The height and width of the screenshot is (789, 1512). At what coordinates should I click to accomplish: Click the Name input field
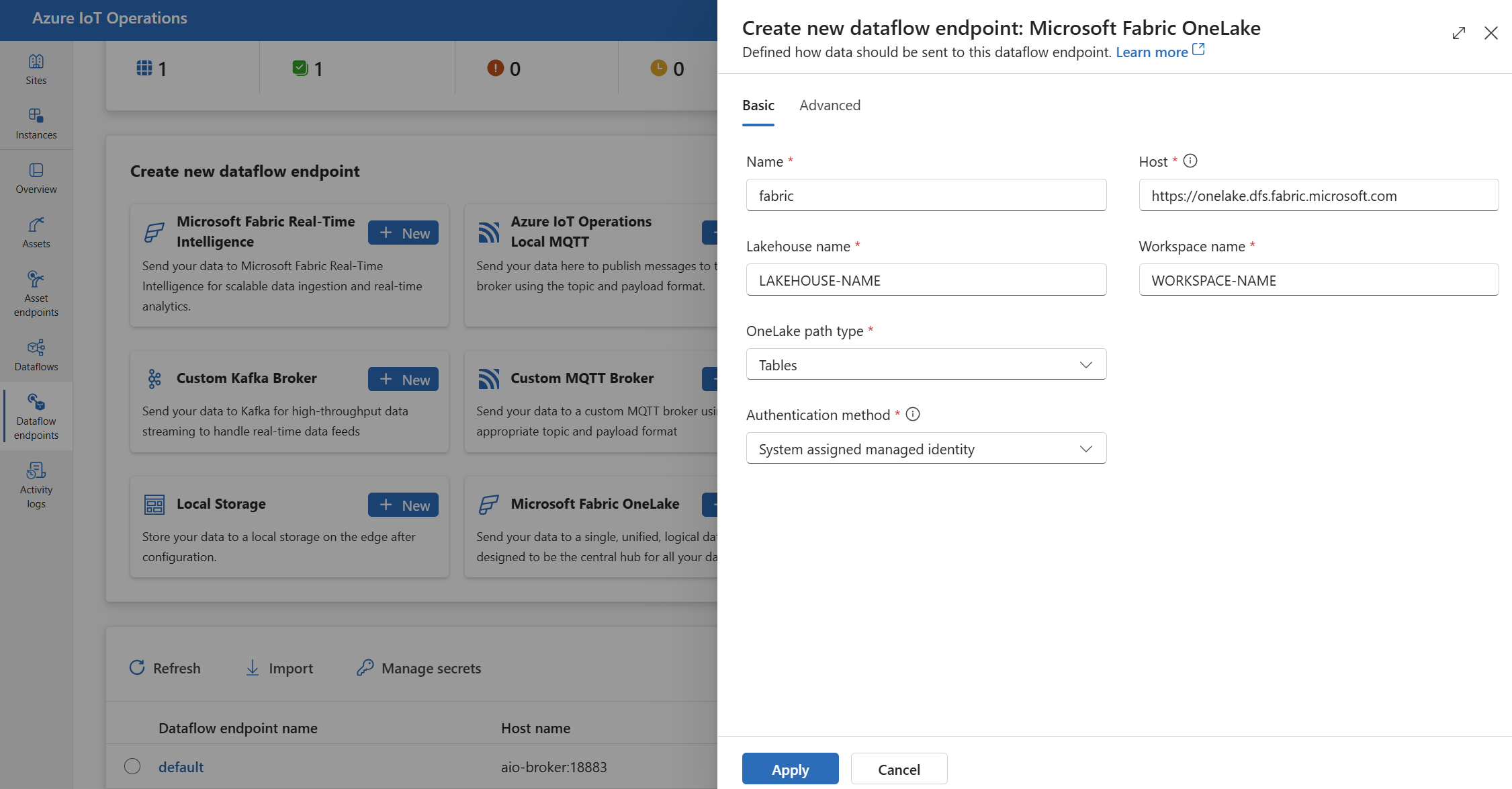(x=926, y=195)
